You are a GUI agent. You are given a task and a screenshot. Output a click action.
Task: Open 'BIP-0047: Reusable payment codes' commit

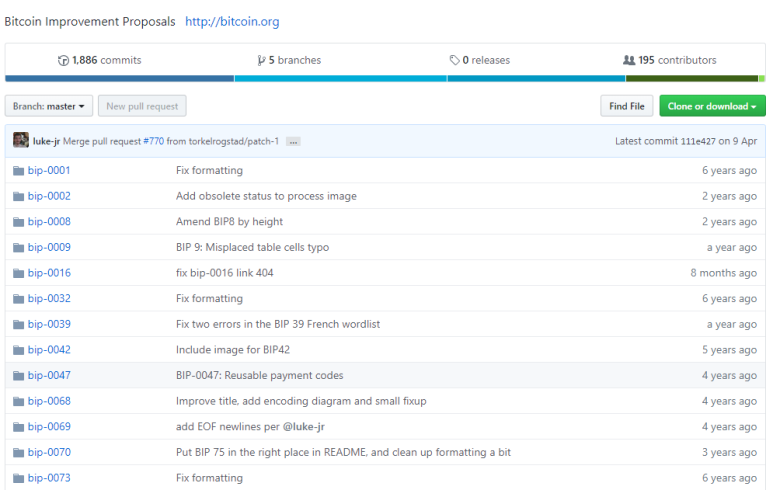[x=259, y=376]
